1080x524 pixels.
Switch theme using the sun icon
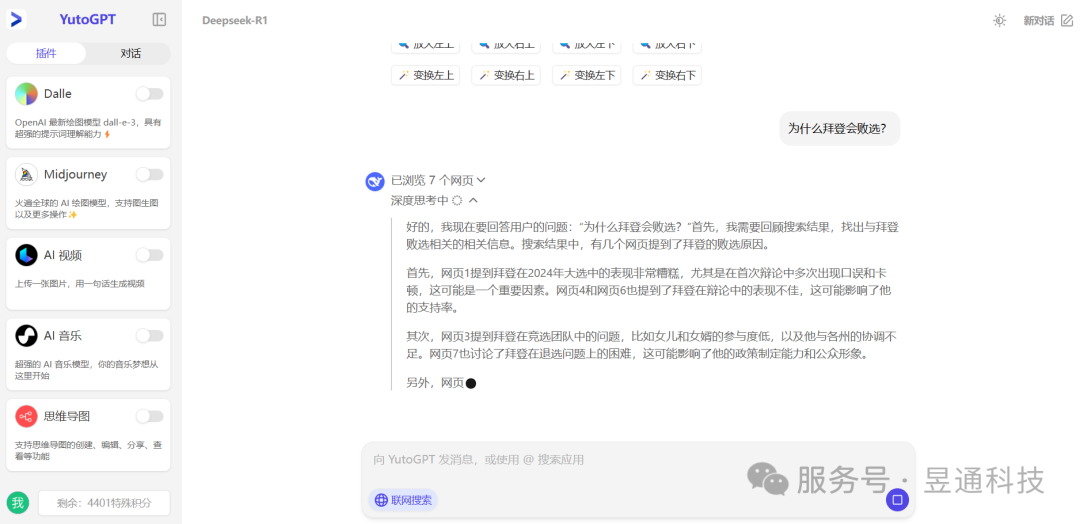pyautogui.click(x=999, y=21)
